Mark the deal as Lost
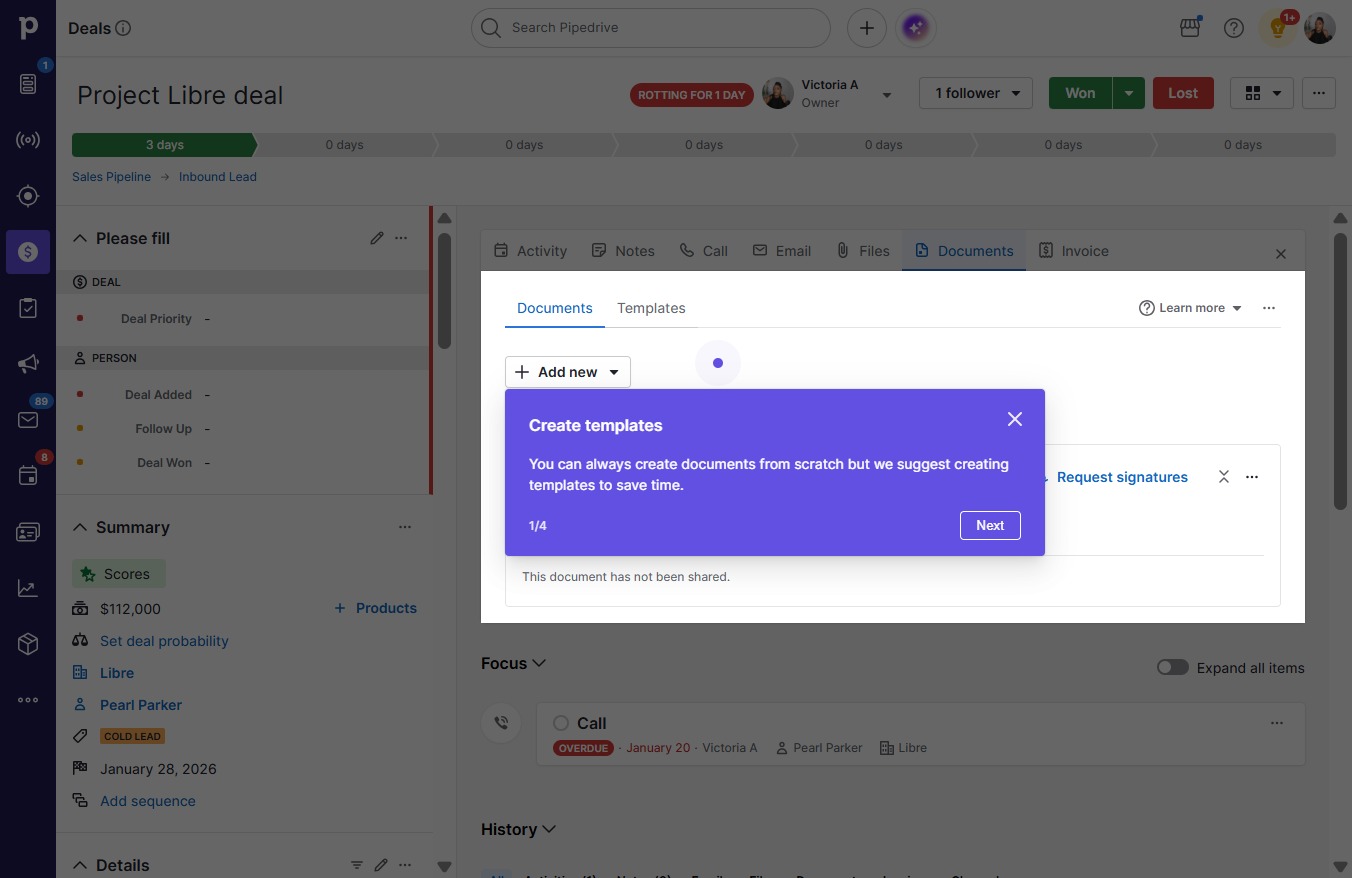This screenshot has width=1352, height=878. tap(1183, 93)
